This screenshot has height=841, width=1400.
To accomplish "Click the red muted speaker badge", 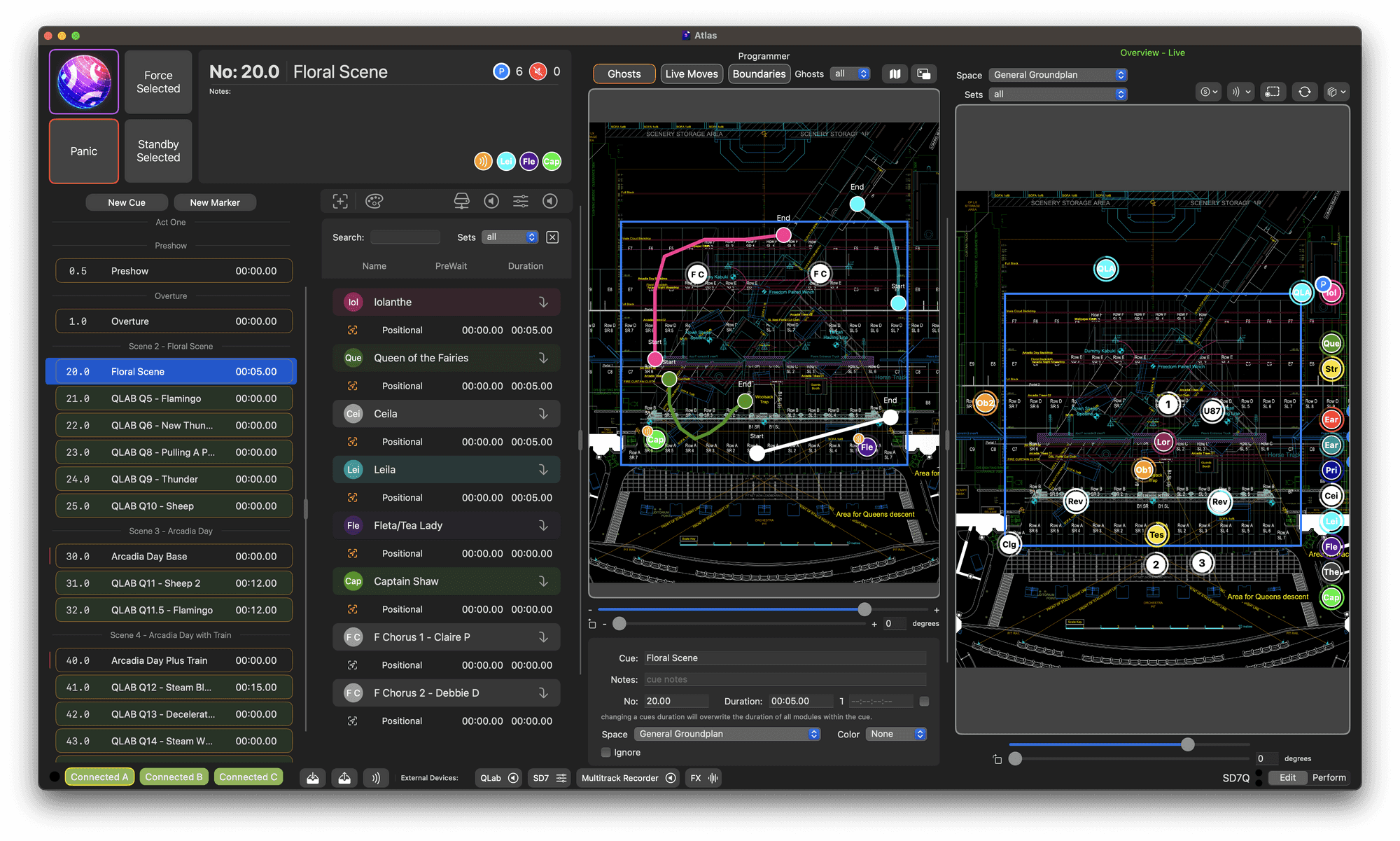I will click(538, 71).
